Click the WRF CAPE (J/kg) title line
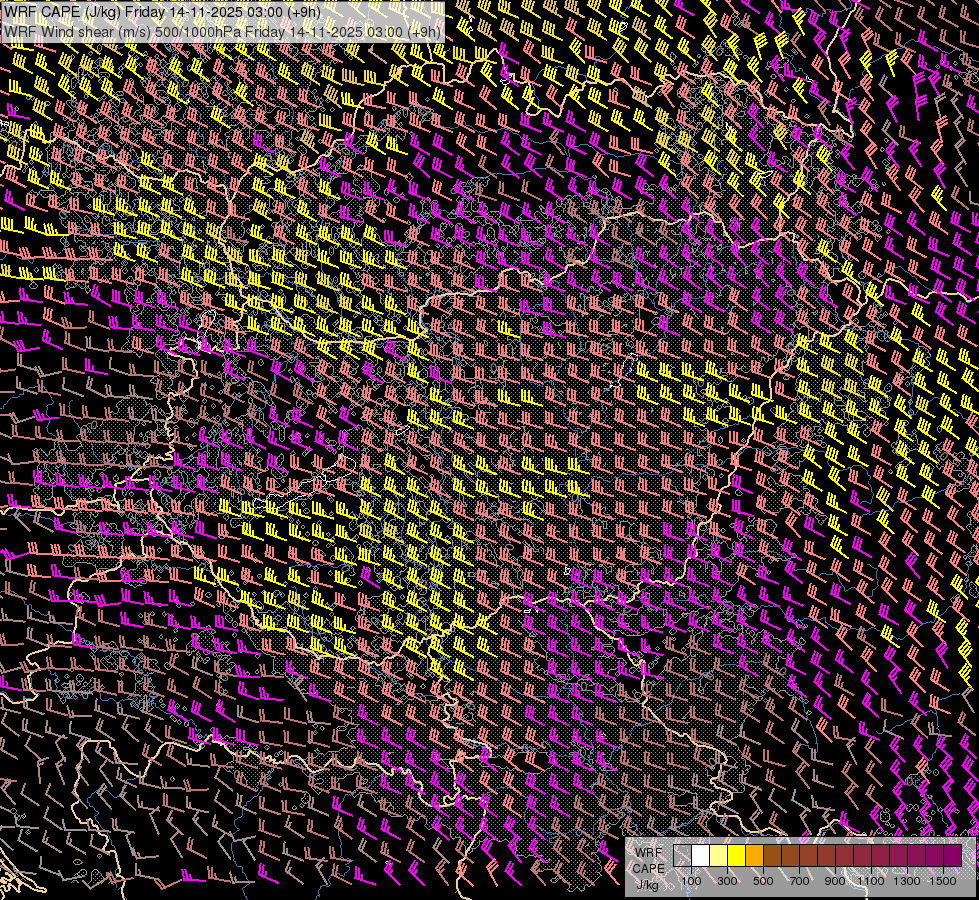The width and height of the screenshot is (979, 900). (163, 12)
